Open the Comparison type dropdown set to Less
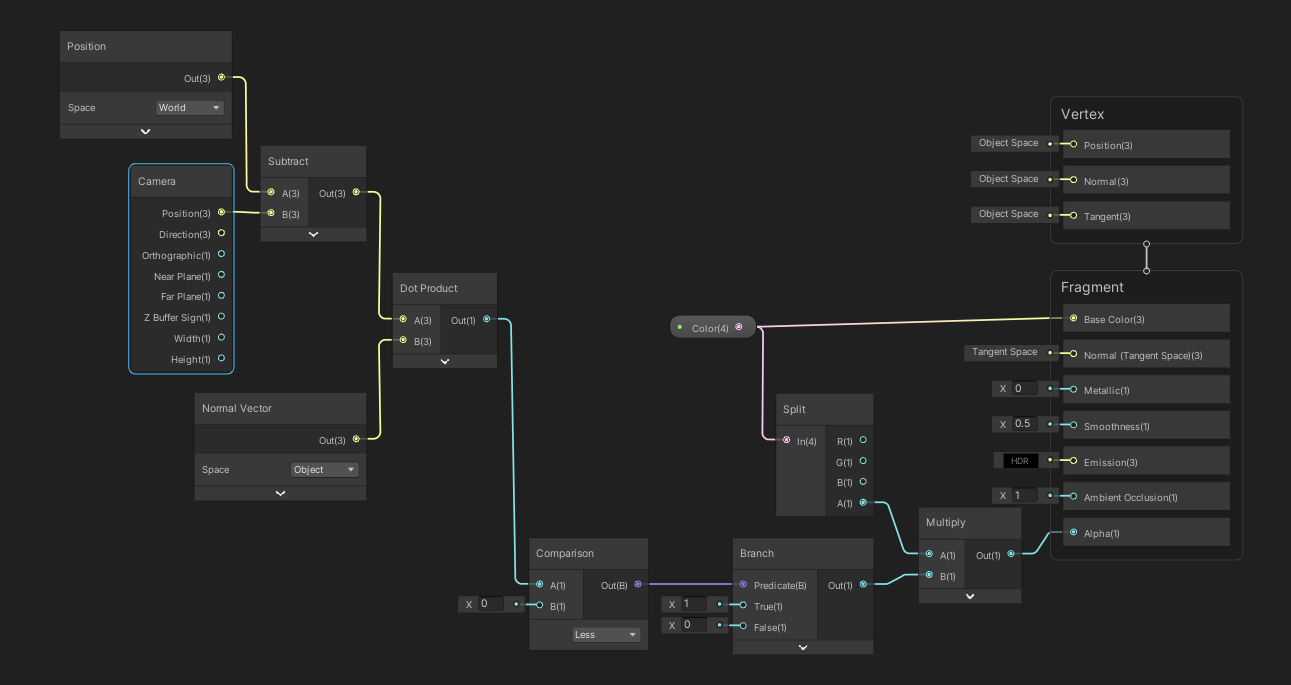1291x685 pixels. (606, 635)
